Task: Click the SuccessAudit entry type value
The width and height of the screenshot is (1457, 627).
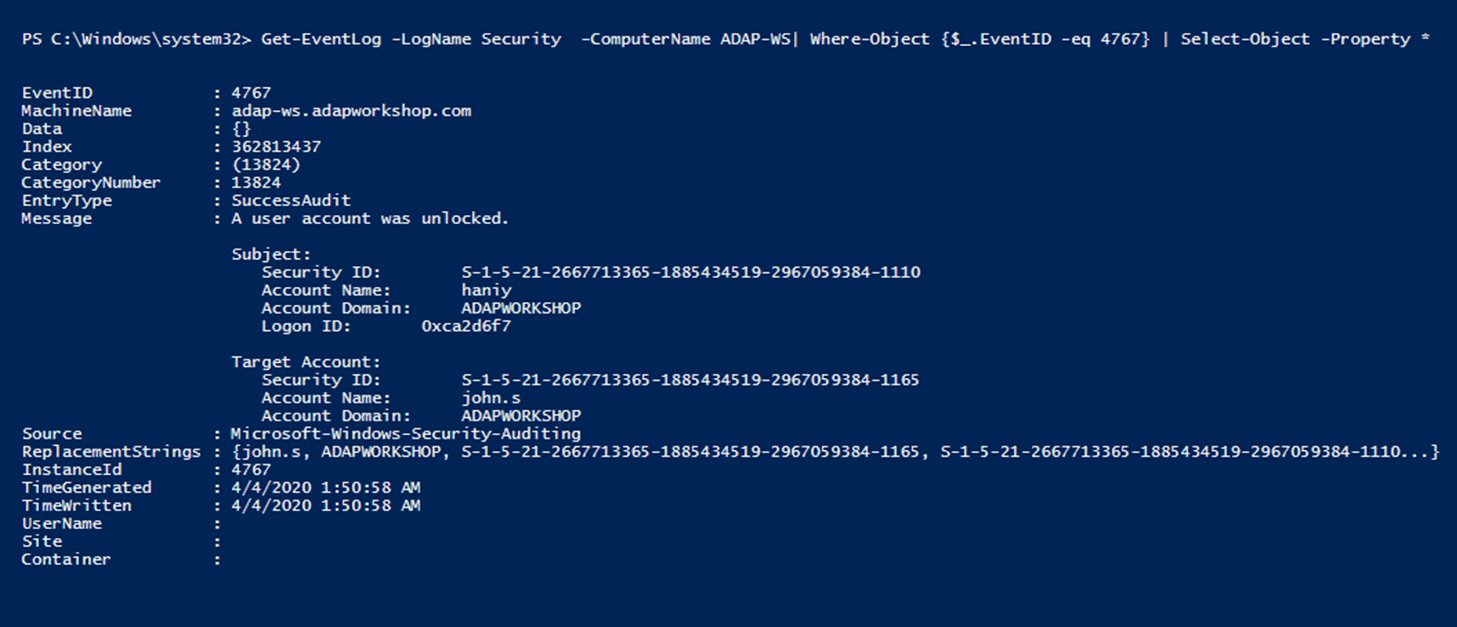Action: point(291,201)
